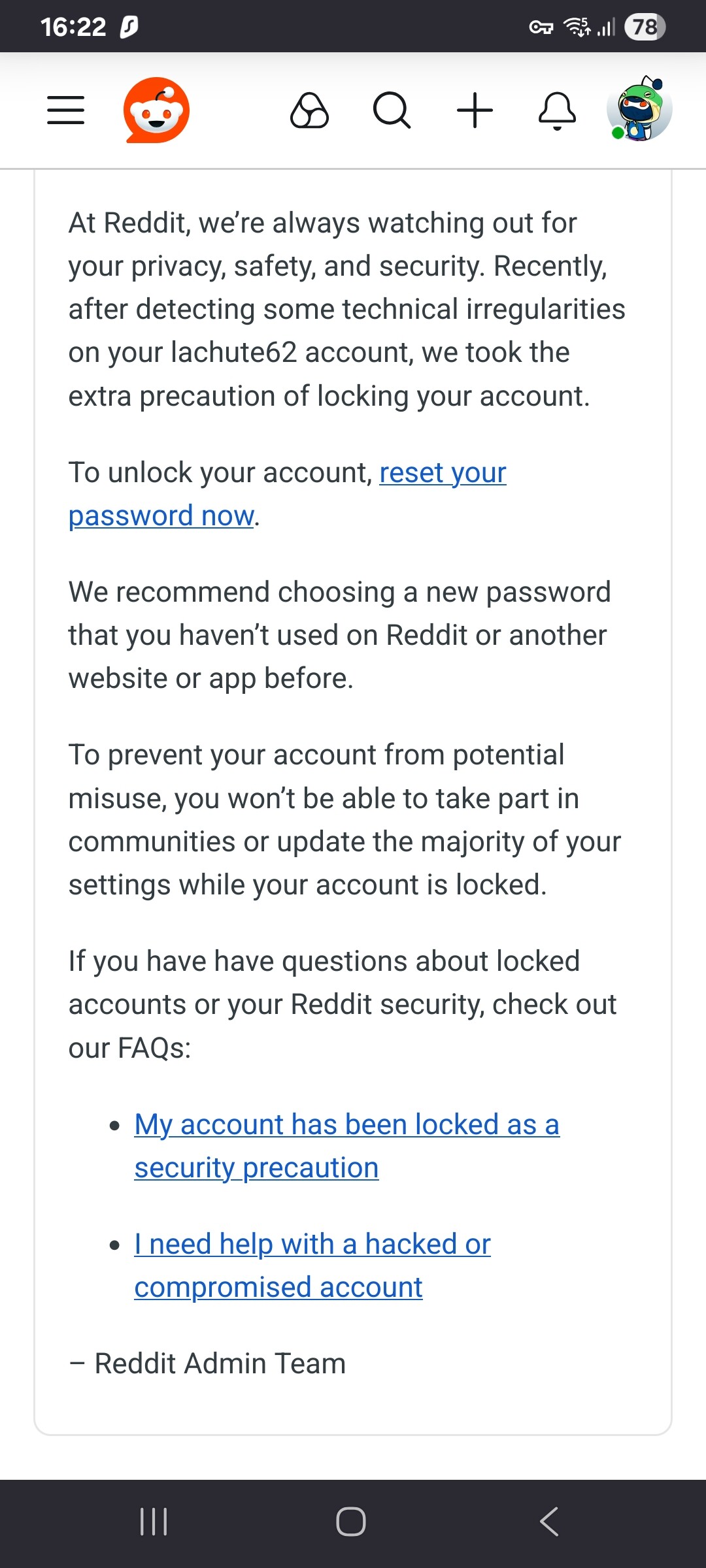Image resolution: width=706 pixels, height=1568 pixels.
Task: Tap the status bar app notification icon
Action: [x=129, y=27]
